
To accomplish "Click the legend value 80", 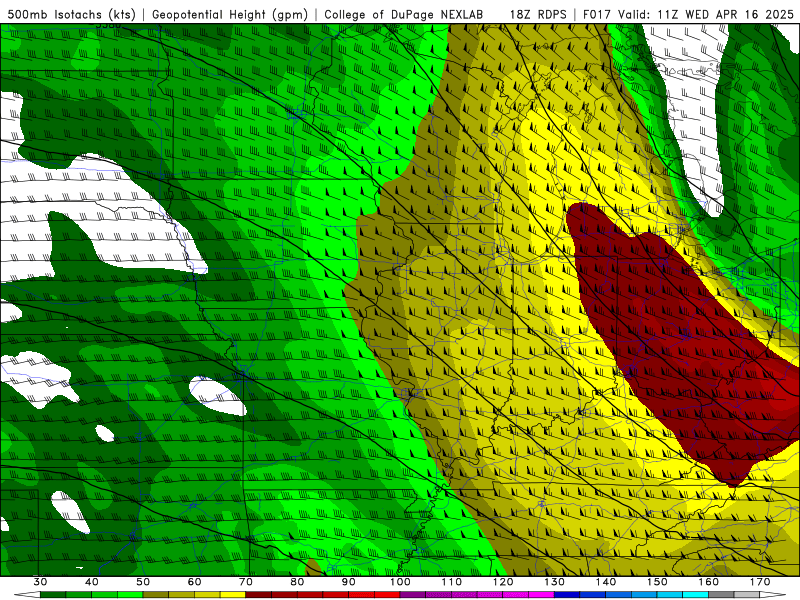I will point(297,582).
